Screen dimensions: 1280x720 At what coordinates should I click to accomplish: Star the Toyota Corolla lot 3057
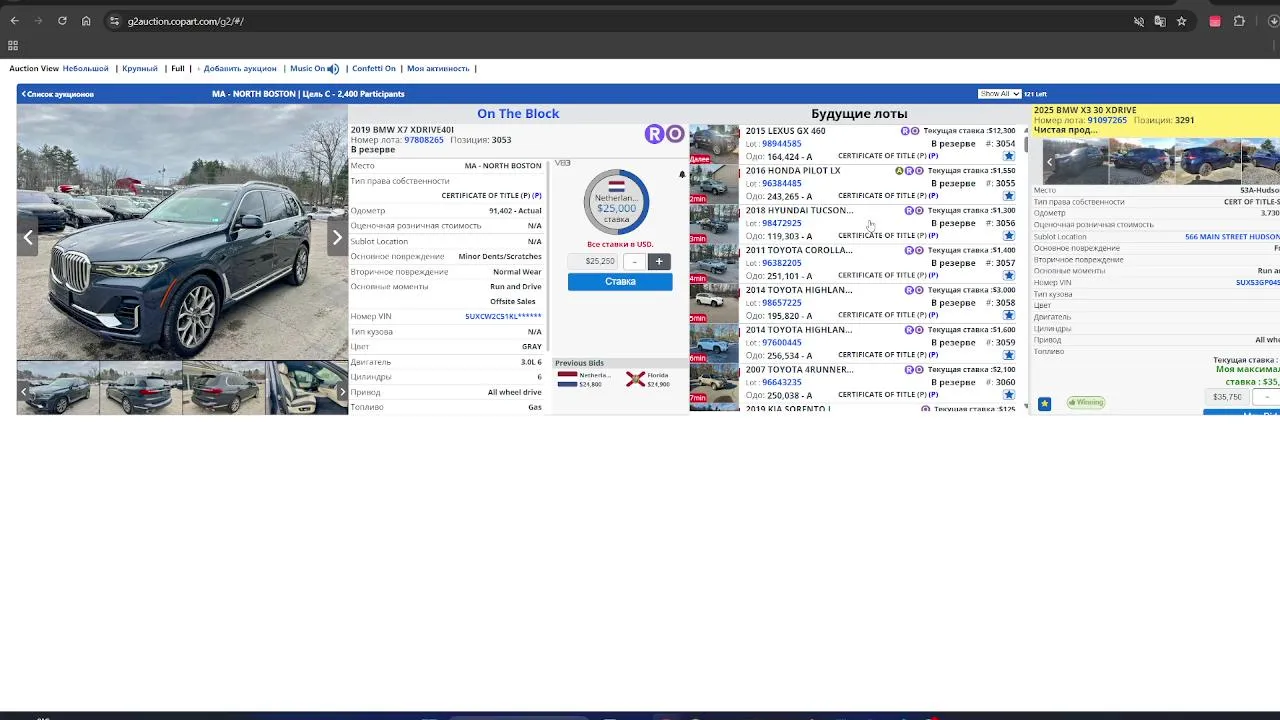(1008, 275)
